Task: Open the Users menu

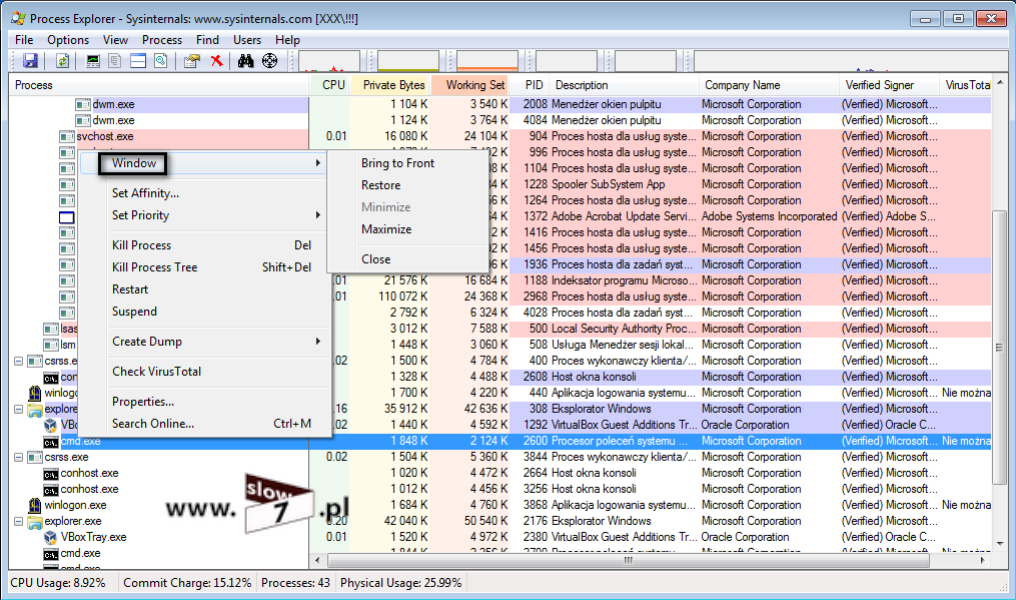Action: point(247,40)
